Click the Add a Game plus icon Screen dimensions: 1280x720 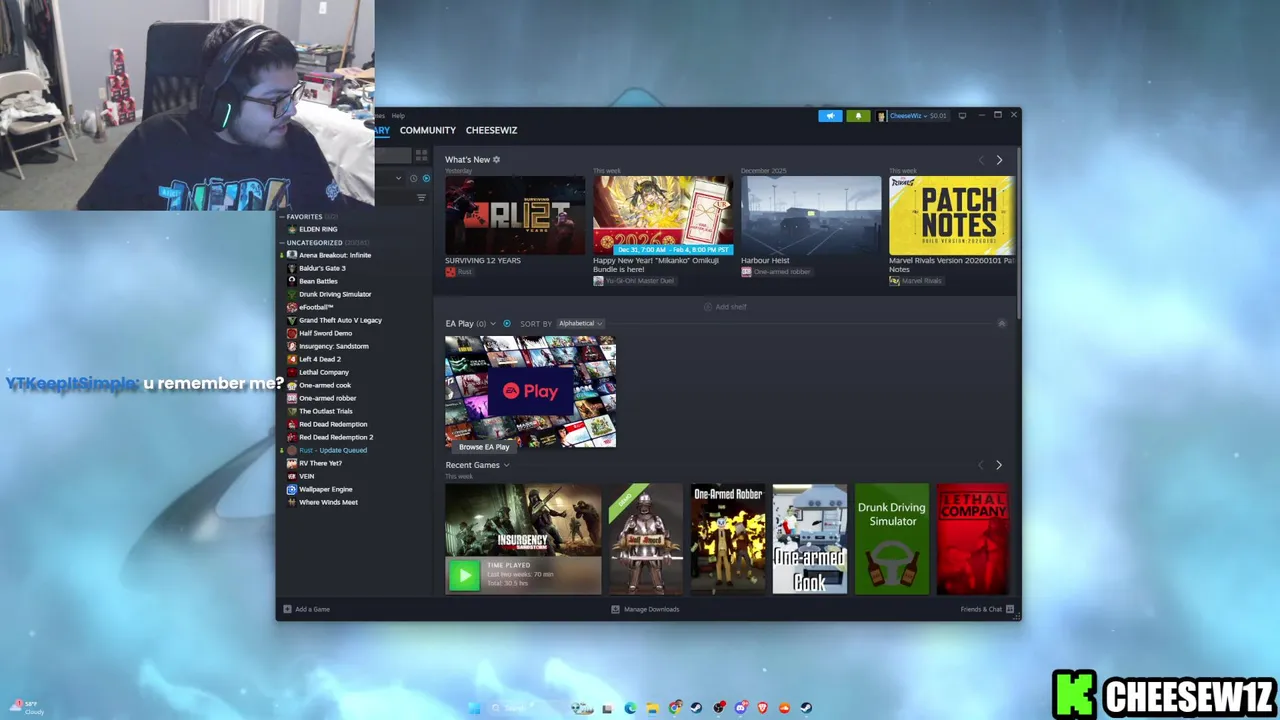pyautogui.click(x=287, y=609)
